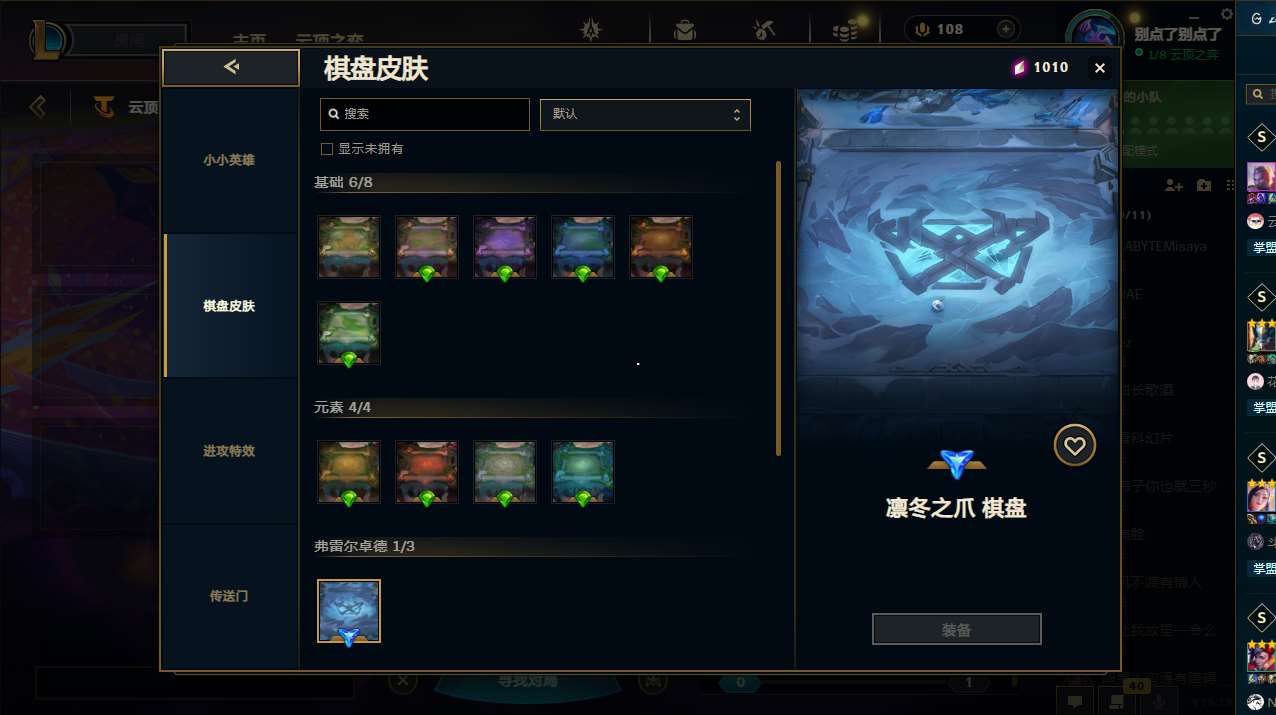The width and height of the screenshot is (1276, 715).
Task: Open the loot chest icon in top bar
Action: click(x=685, y=30)
